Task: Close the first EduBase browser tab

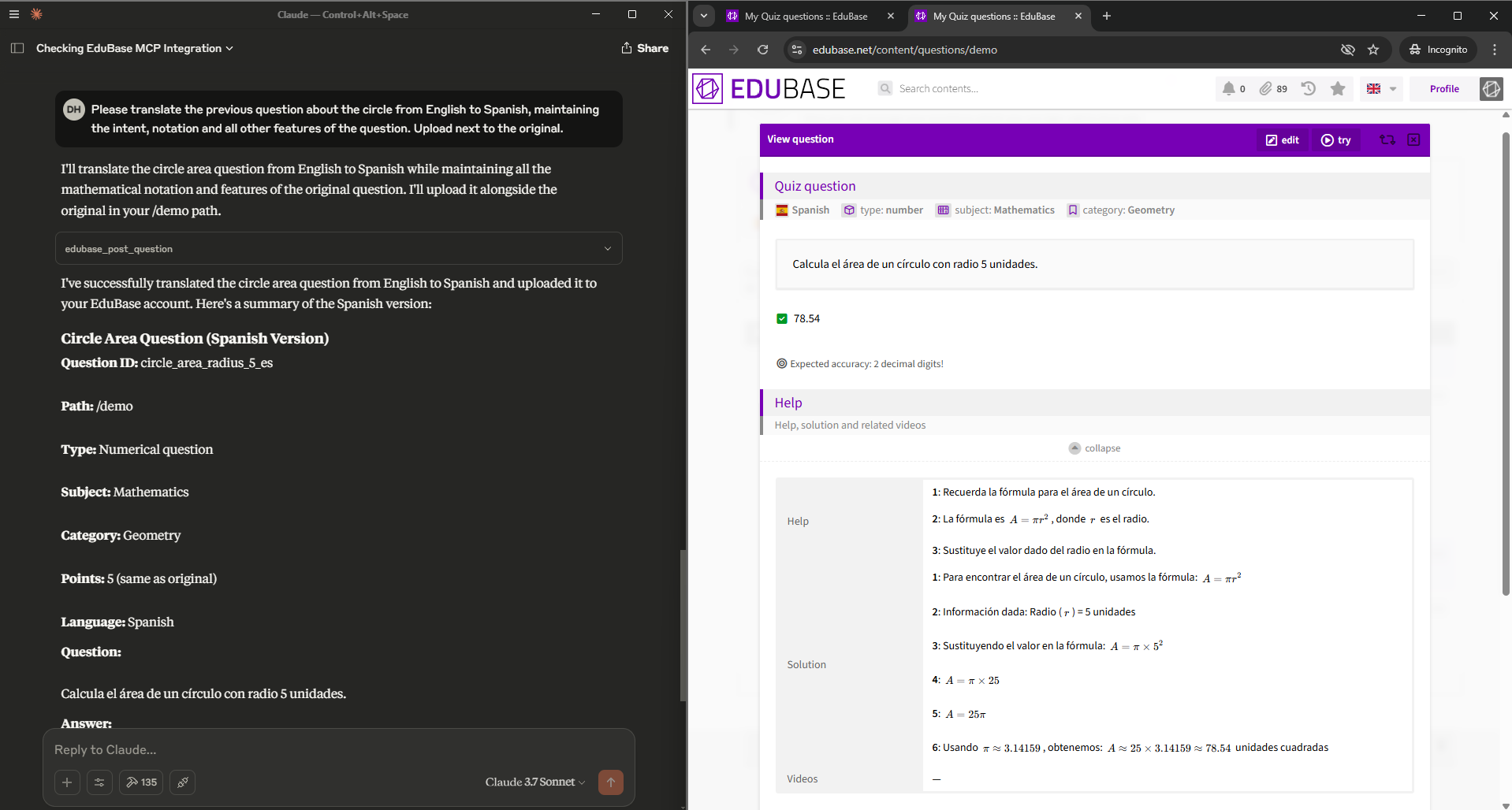Action: tap(891, 16)
